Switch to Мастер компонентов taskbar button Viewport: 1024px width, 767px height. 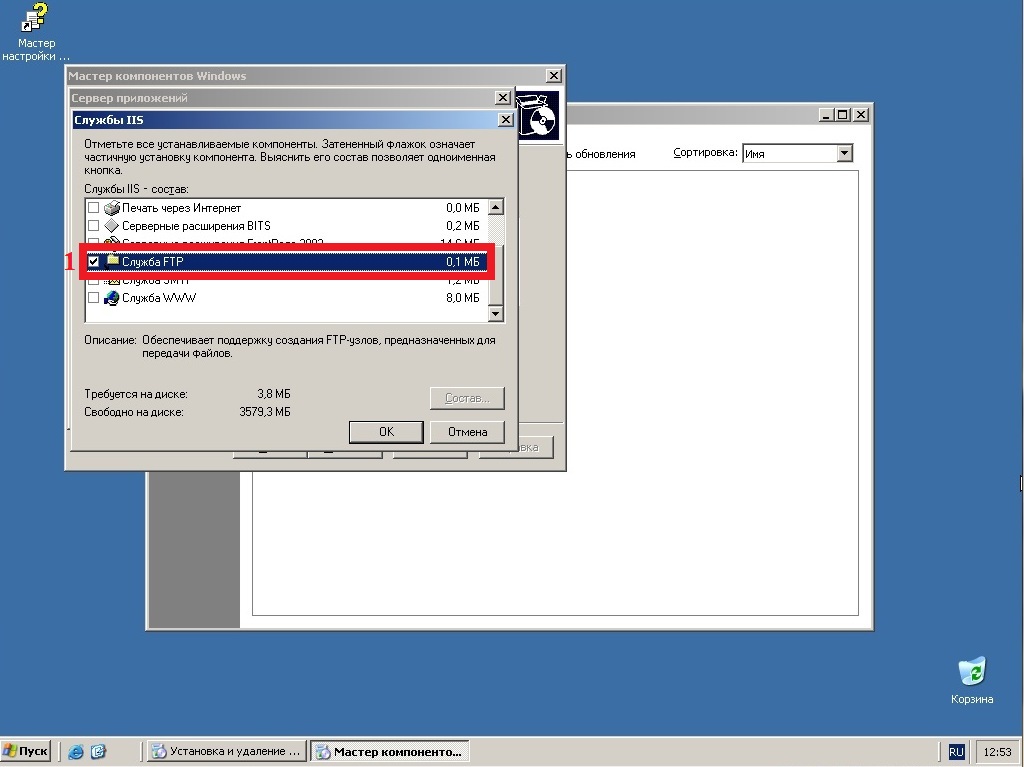click(389, 751)
